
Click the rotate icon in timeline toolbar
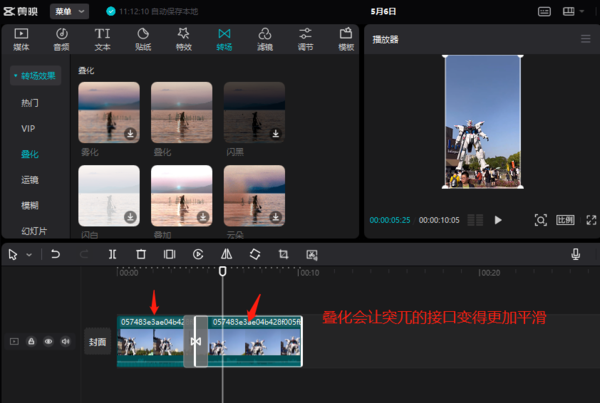pos(255,255)
